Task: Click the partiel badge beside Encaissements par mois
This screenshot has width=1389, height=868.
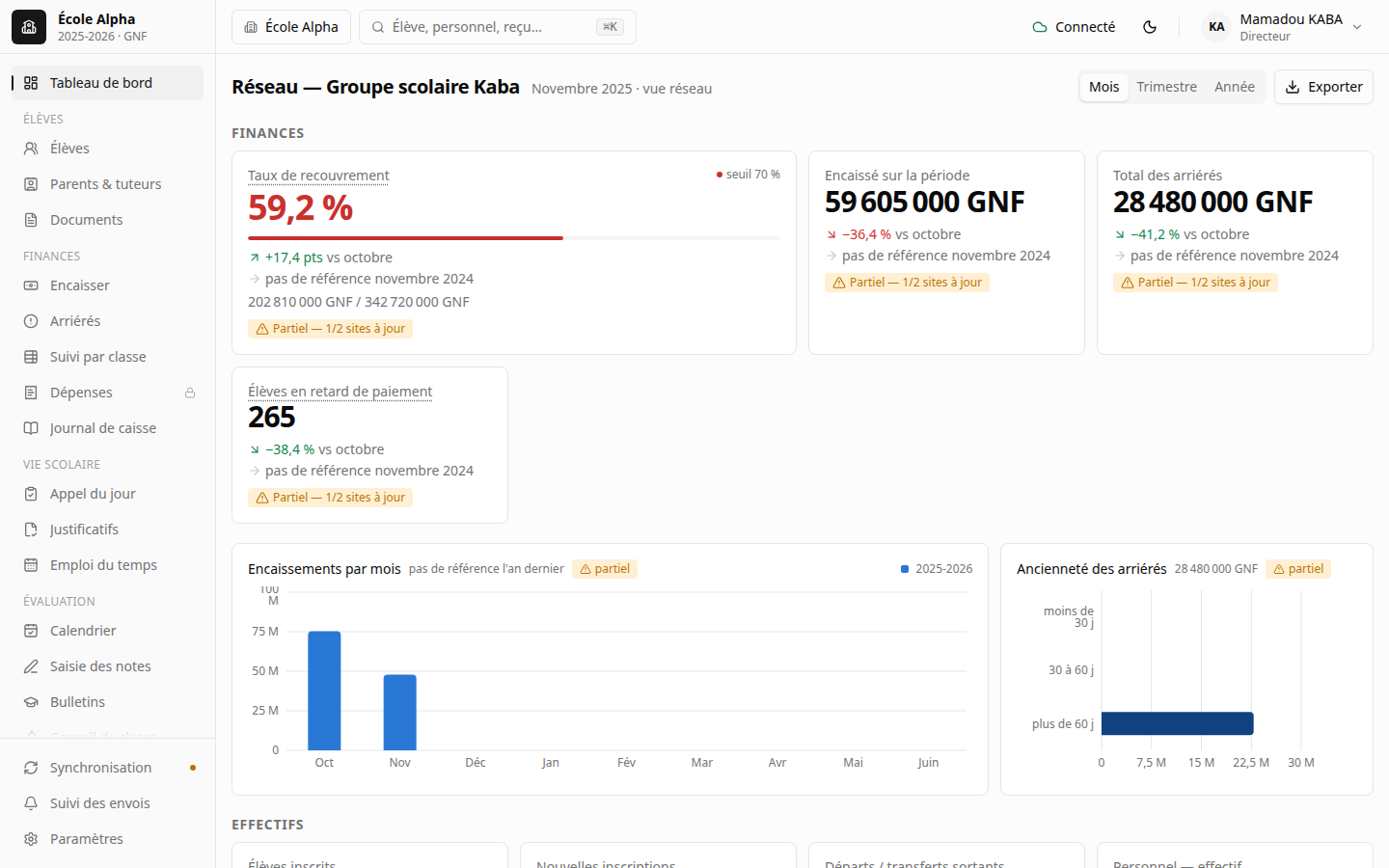Action: [605, 569]
